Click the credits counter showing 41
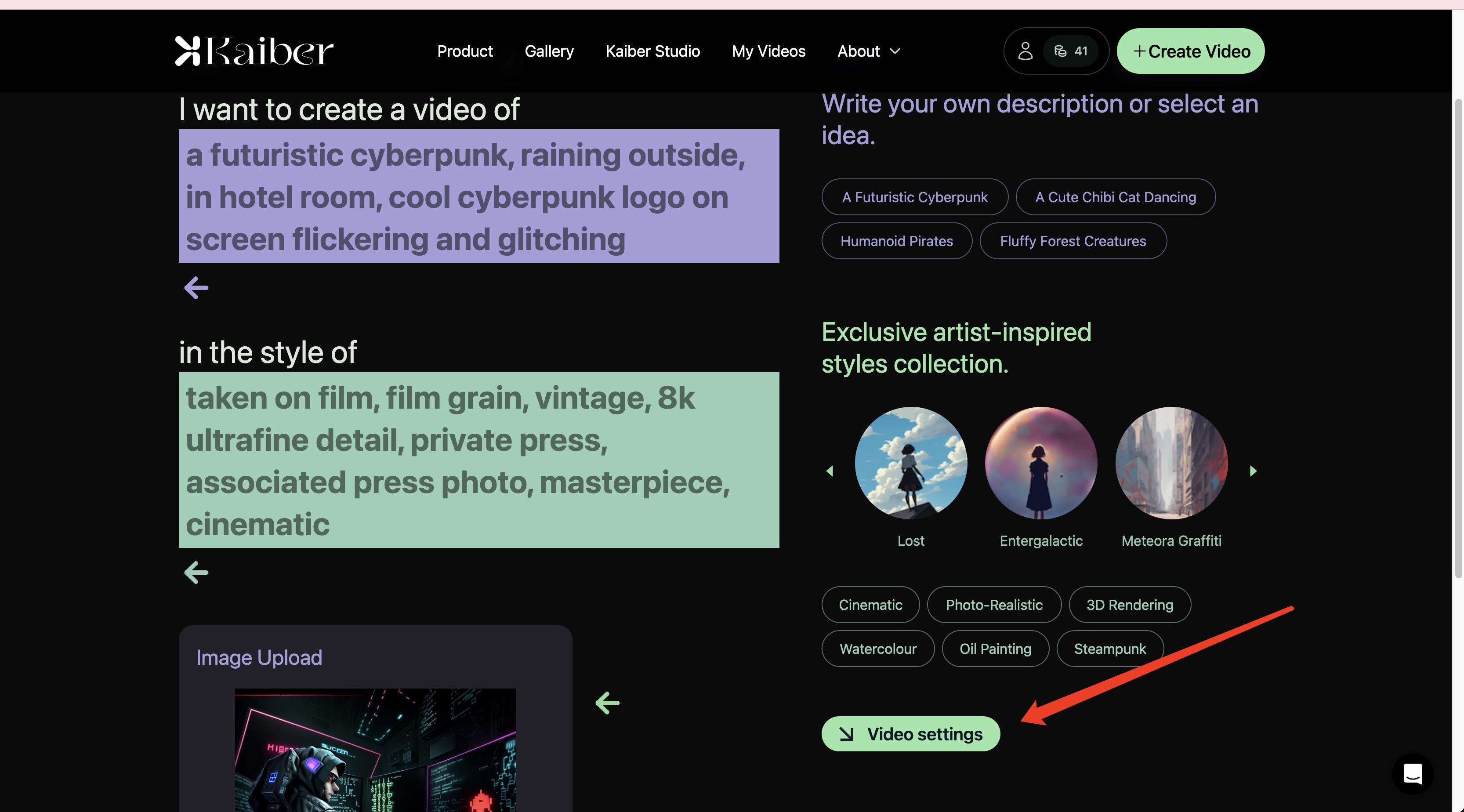The image size is (1464, 812). 1071,51
